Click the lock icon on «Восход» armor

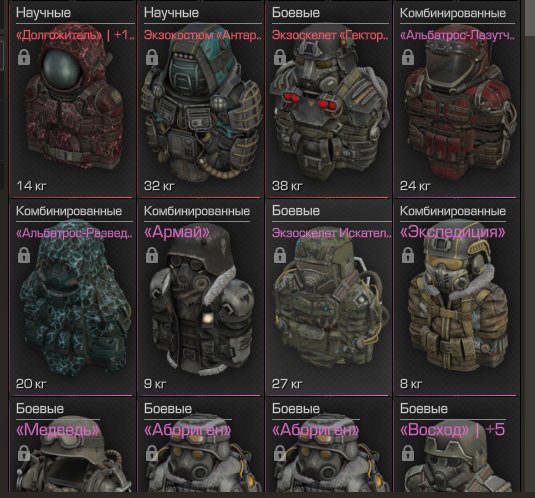[x=408, y=453]
